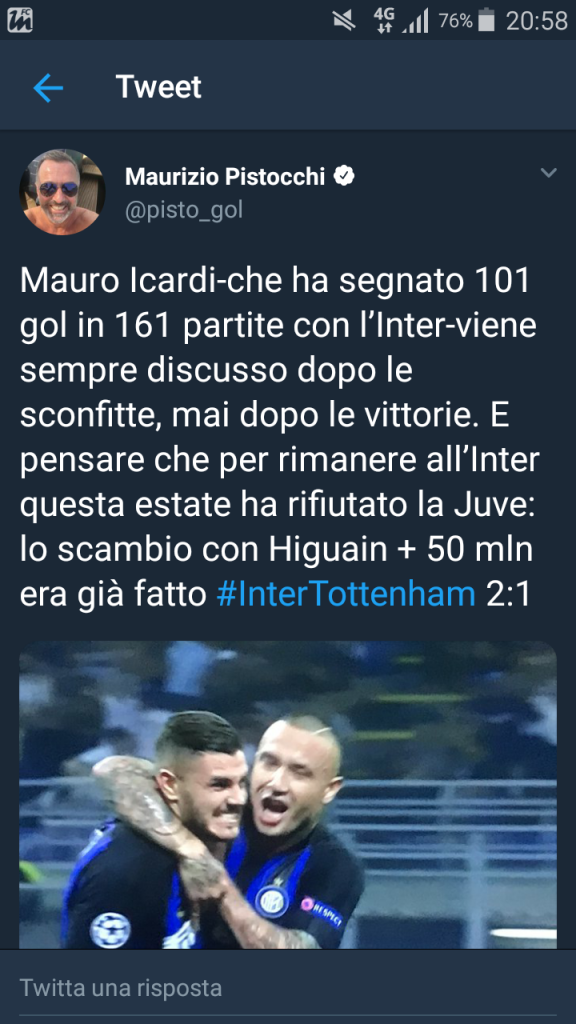The image size is (576, 1024).
Task: Tap the battery icon in status bar
Action: (x=486, y=20)
